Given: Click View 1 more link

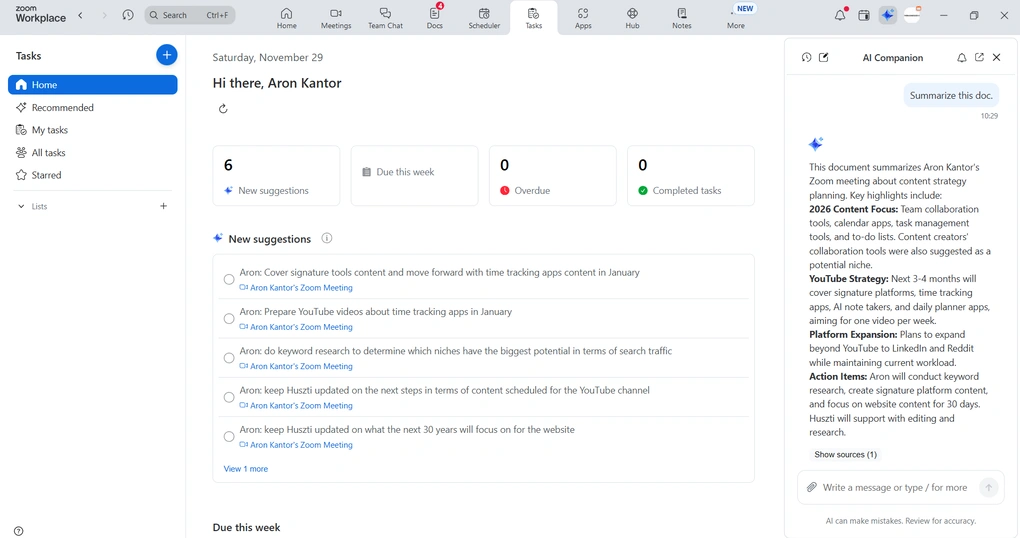Looking at the screenshot, I should [246, 468].
